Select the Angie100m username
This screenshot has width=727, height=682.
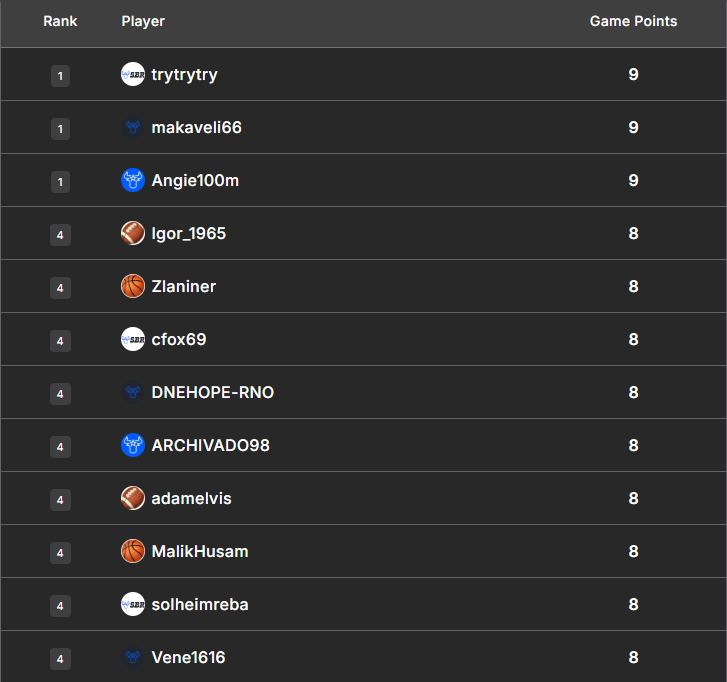coord(195,181)
